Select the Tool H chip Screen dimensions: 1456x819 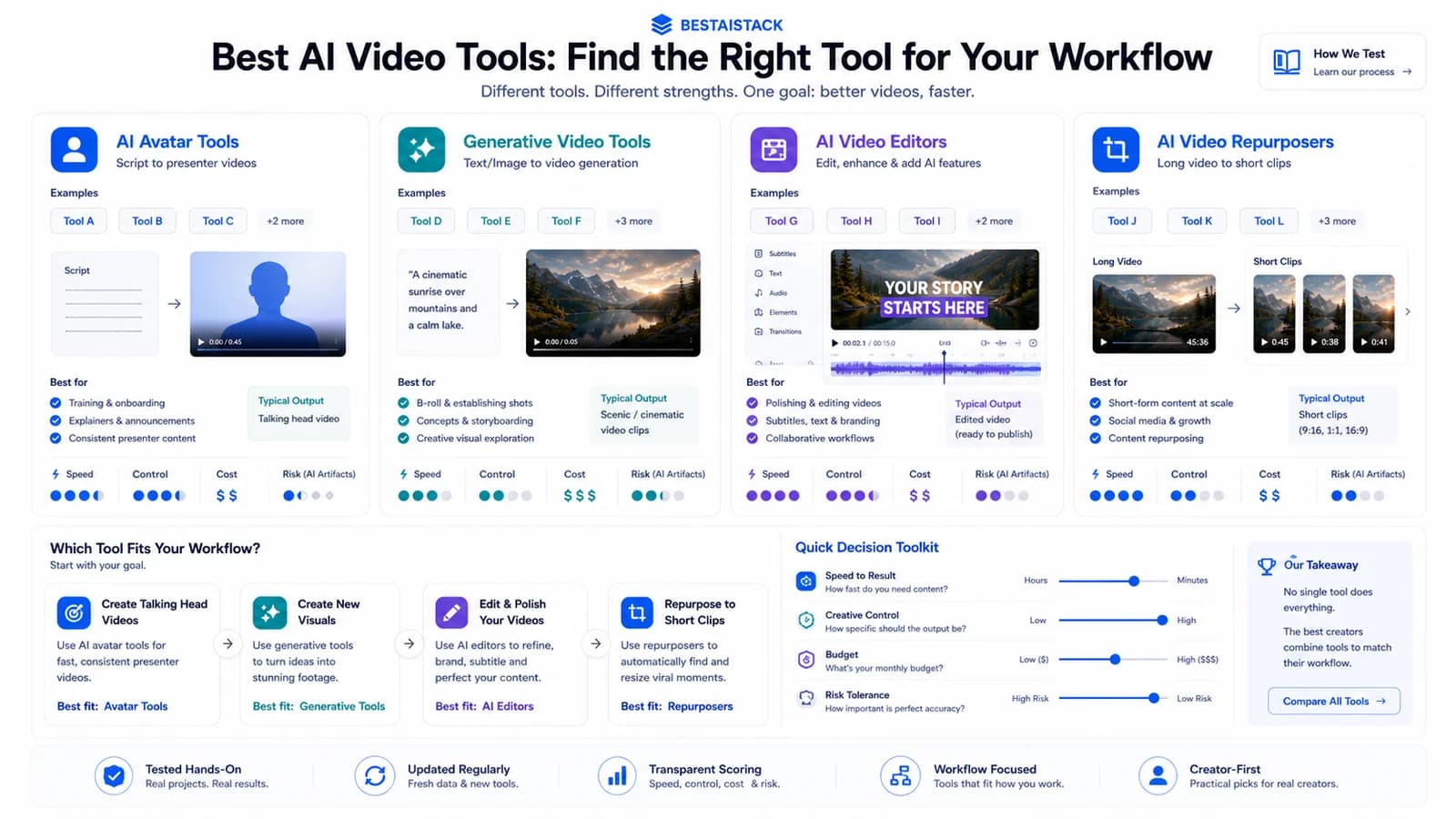(856, 221)
